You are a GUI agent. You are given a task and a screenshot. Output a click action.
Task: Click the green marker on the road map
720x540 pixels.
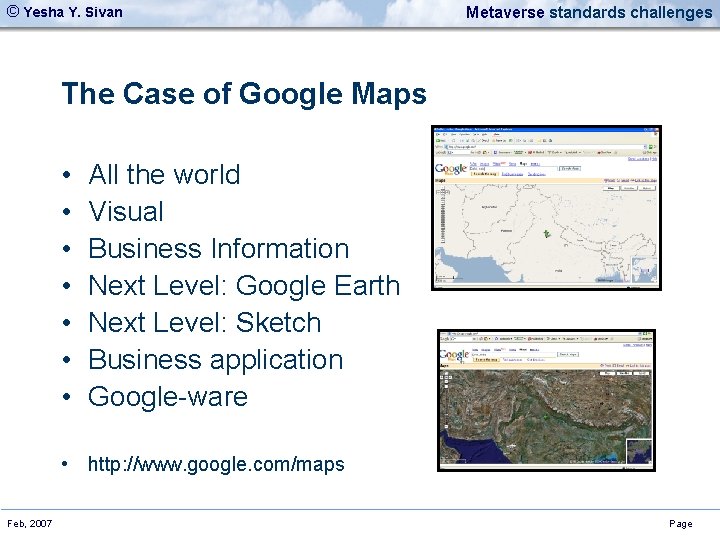click(546, 234)
